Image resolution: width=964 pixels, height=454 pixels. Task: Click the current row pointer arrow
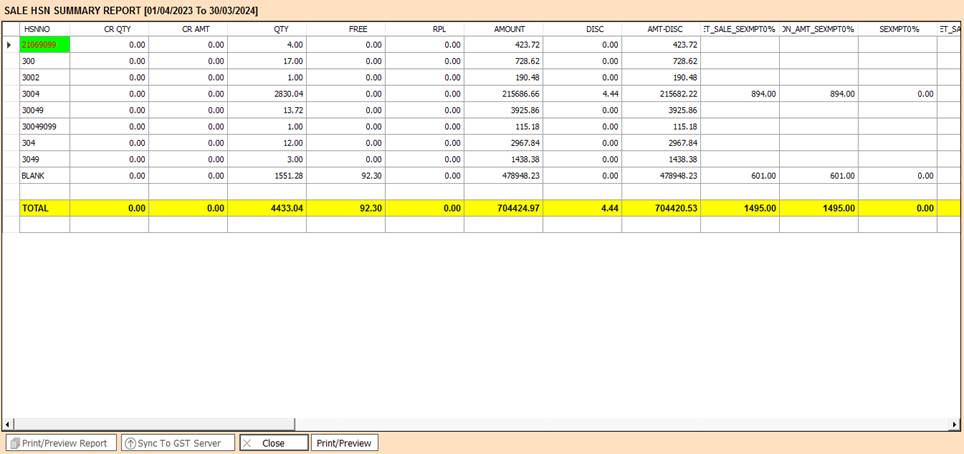(x=9, y=45)
